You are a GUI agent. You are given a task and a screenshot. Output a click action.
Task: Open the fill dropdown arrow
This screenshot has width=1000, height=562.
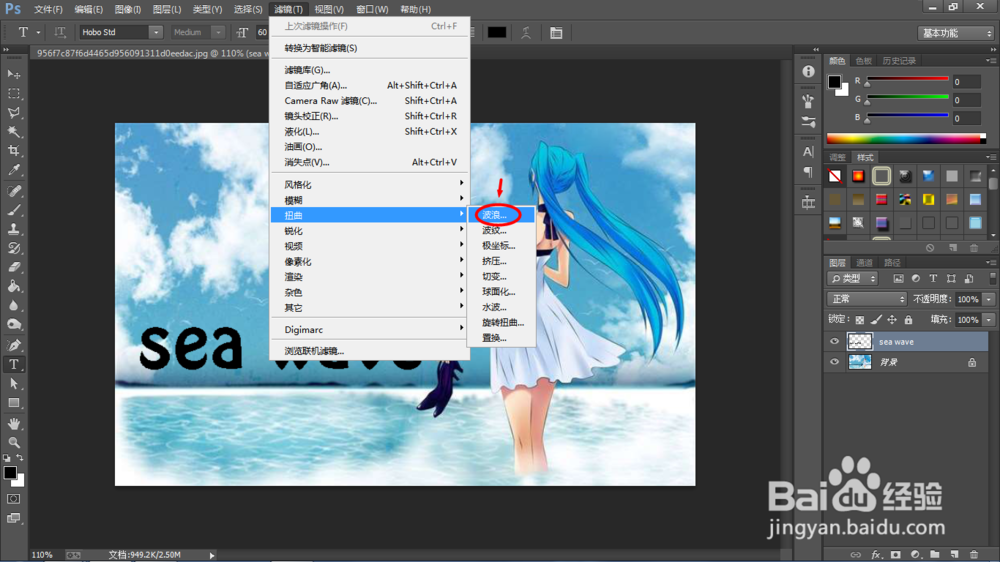(x=989, y=320)
